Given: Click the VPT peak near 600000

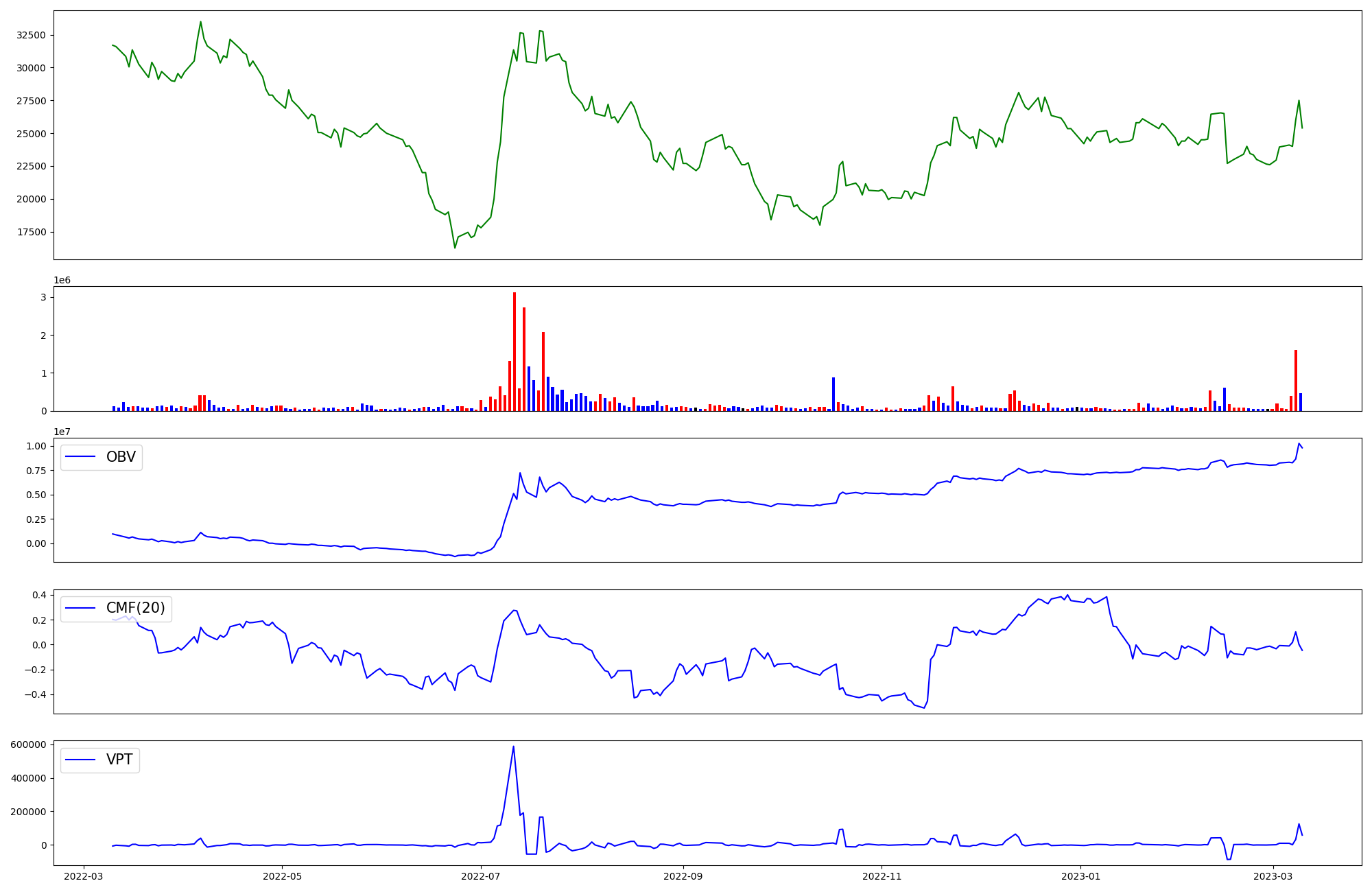Looking at the screenshot, I should 513,747.
